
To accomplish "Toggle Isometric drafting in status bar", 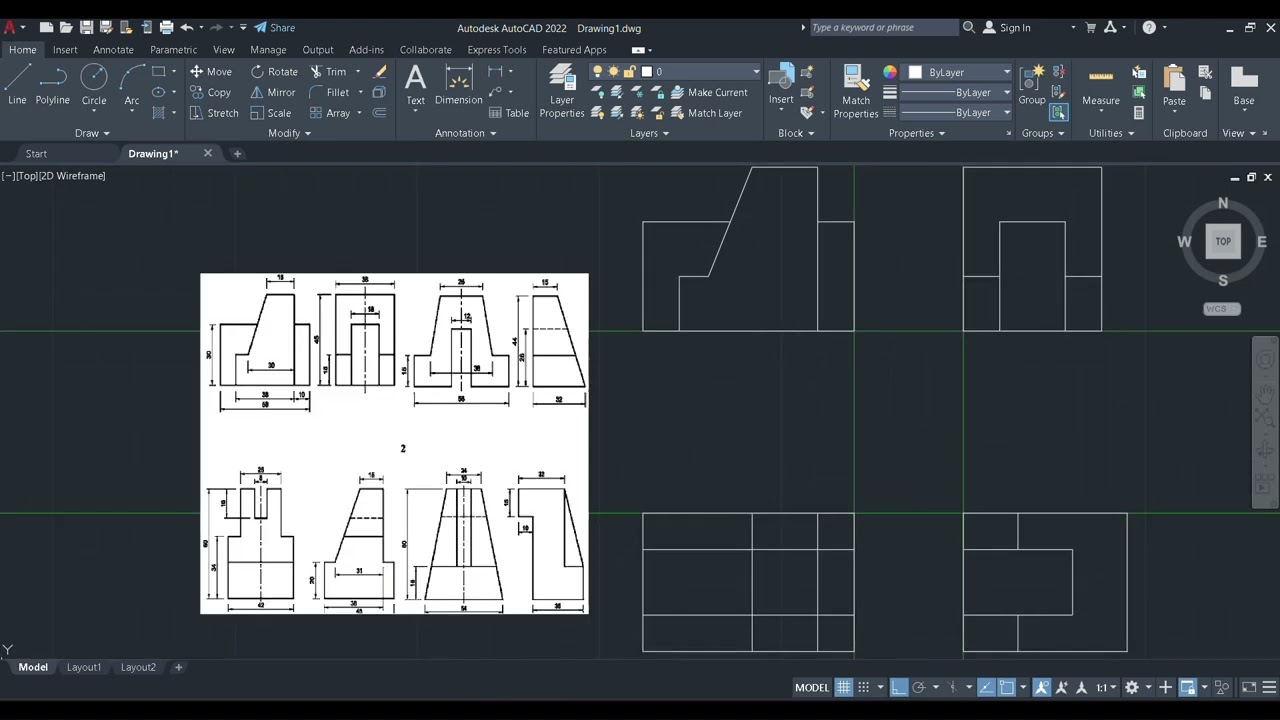I will tap(953, 687).
